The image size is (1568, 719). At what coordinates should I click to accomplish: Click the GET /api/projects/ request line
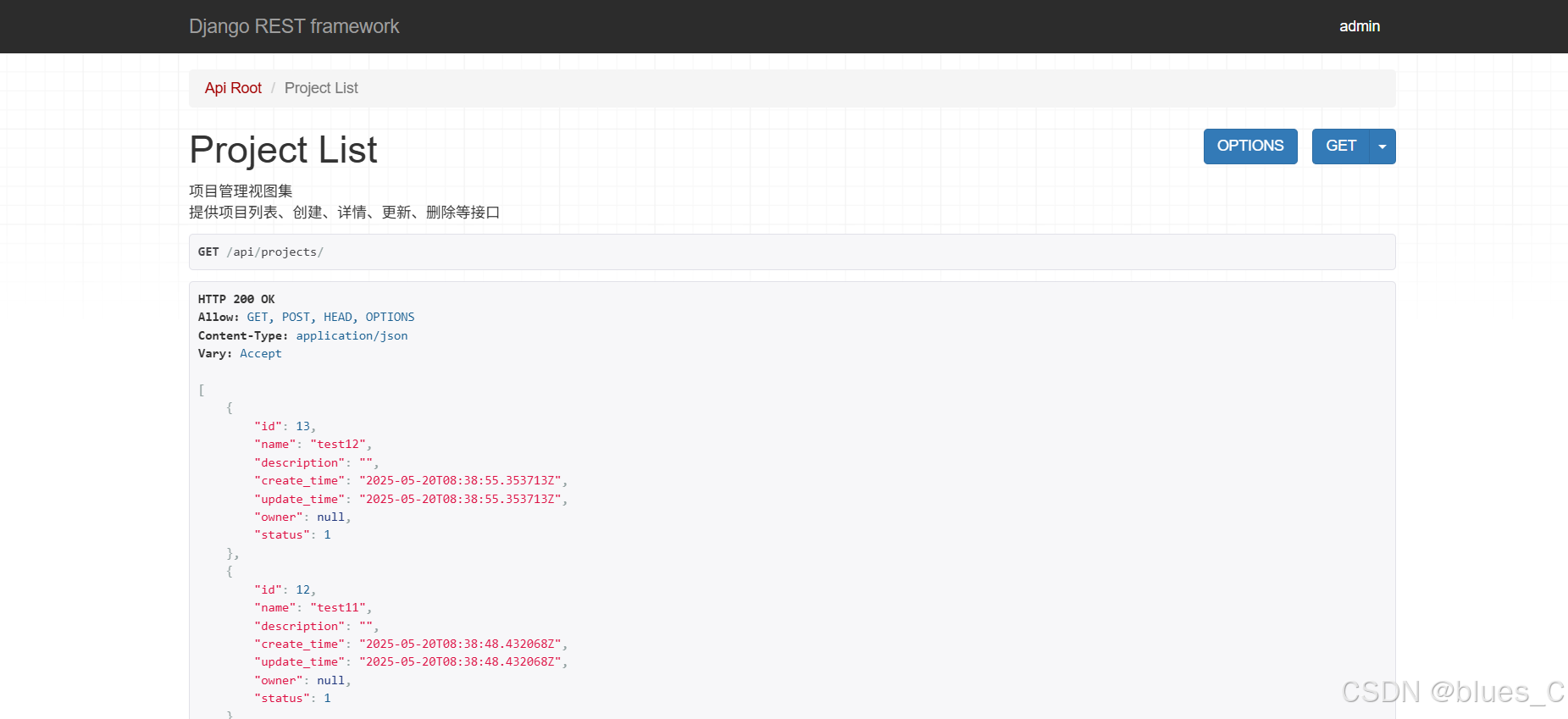coord(261,252)
